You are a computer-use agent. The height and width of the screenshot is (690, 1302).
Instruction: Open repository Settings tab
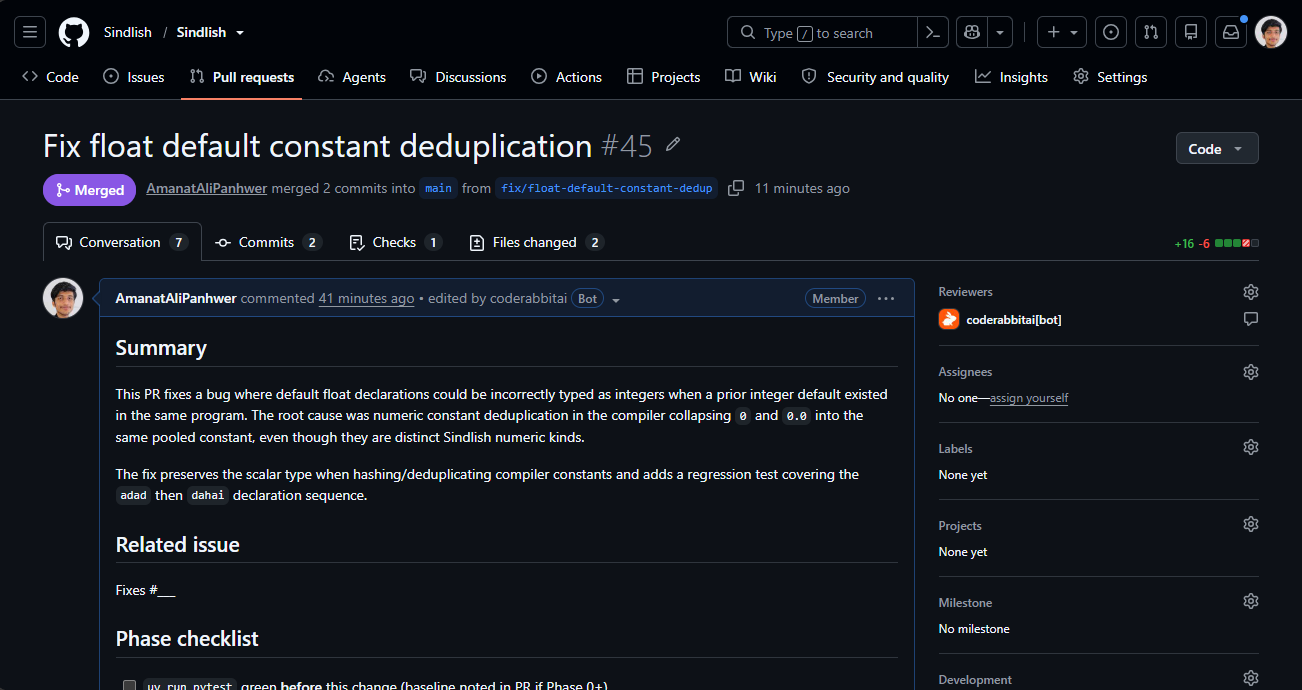pyautogui.click(x=1110, y=77)
